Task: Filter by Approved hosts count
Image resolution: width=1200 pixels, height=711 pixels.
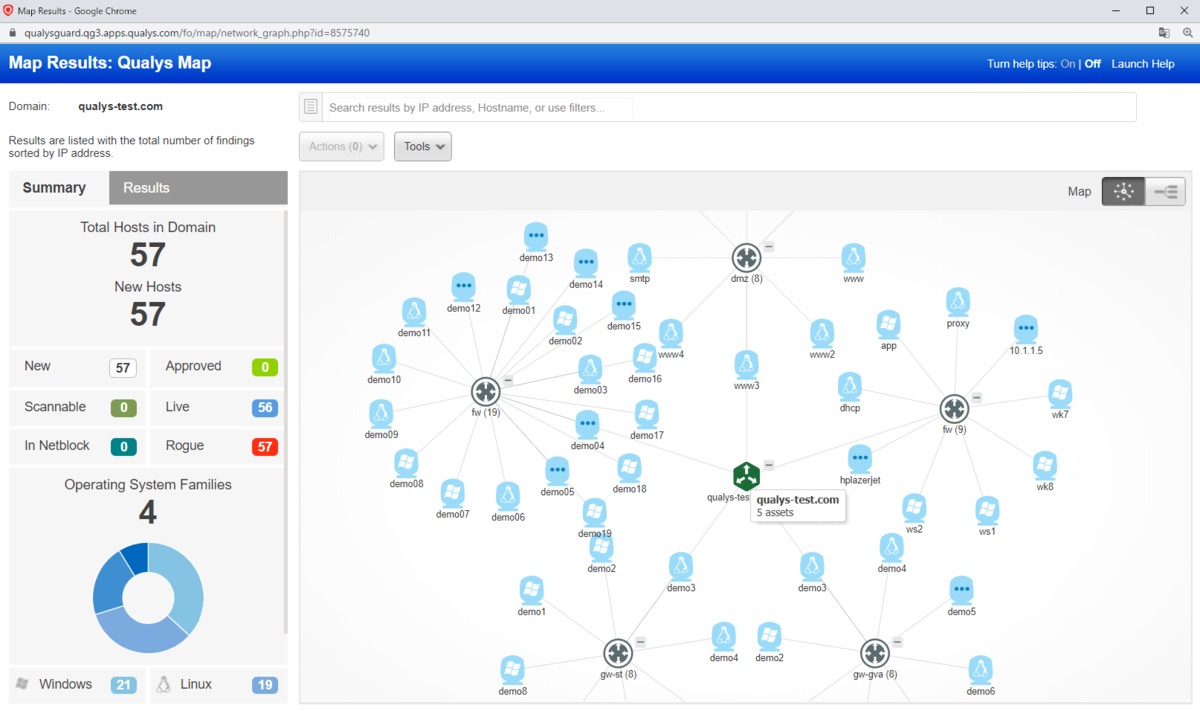Action: [265, 367]
